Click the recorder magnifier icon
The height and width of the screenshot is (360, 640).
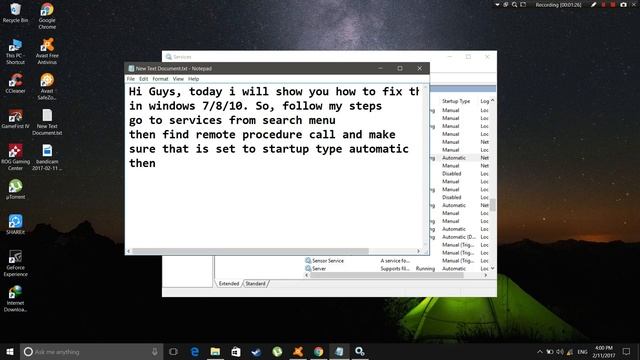click(x=515, y=5)
